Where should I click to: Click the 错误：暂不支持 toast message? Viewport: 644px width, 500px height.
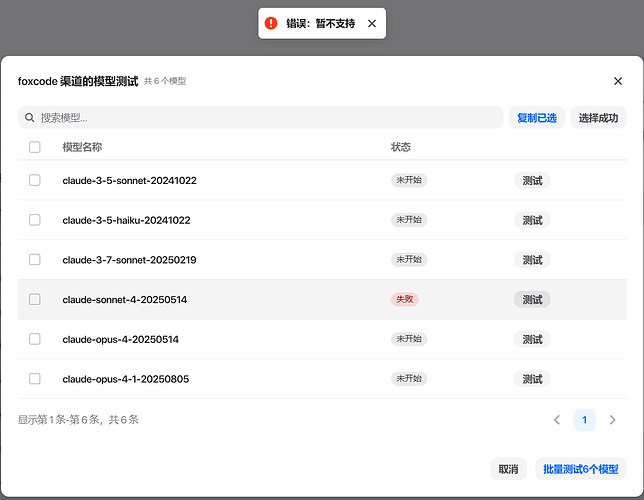[320, 23]
